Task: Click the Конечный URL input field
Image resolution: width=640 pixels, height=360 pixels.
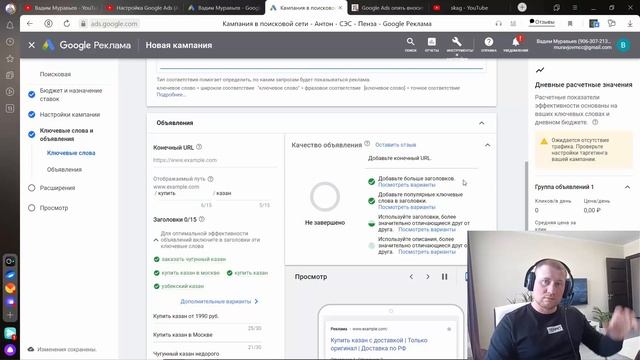Action: 215,160
